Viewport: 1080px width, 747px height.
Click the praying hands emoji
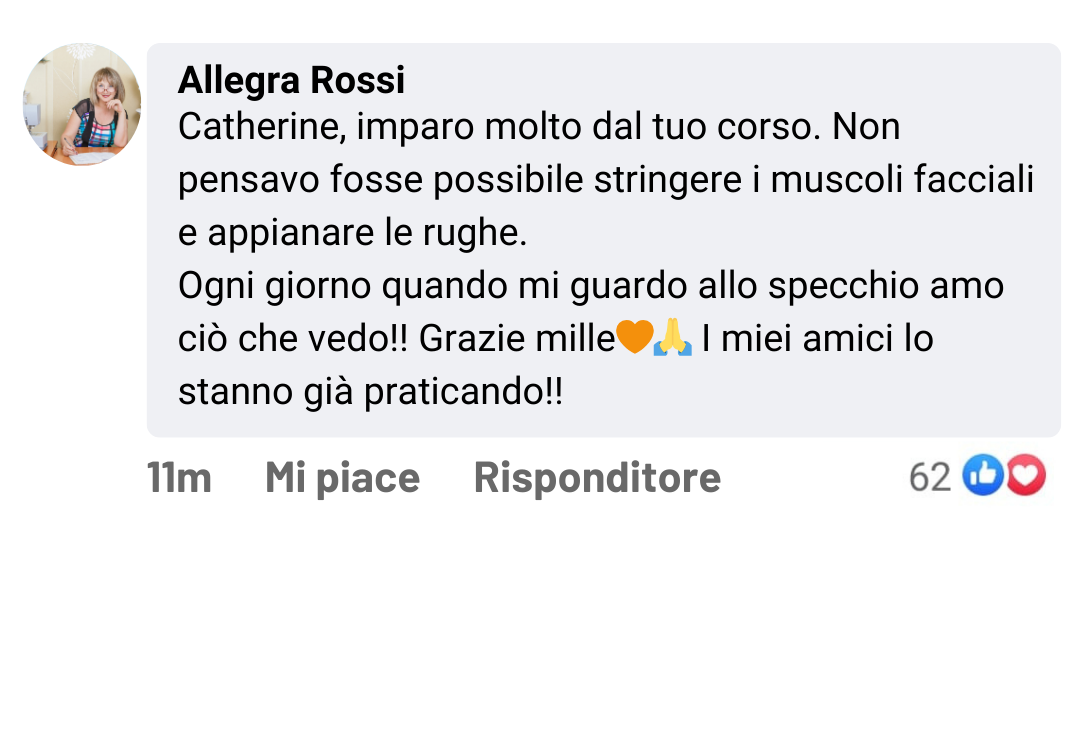pyautogui.click(x=672, y=339)
